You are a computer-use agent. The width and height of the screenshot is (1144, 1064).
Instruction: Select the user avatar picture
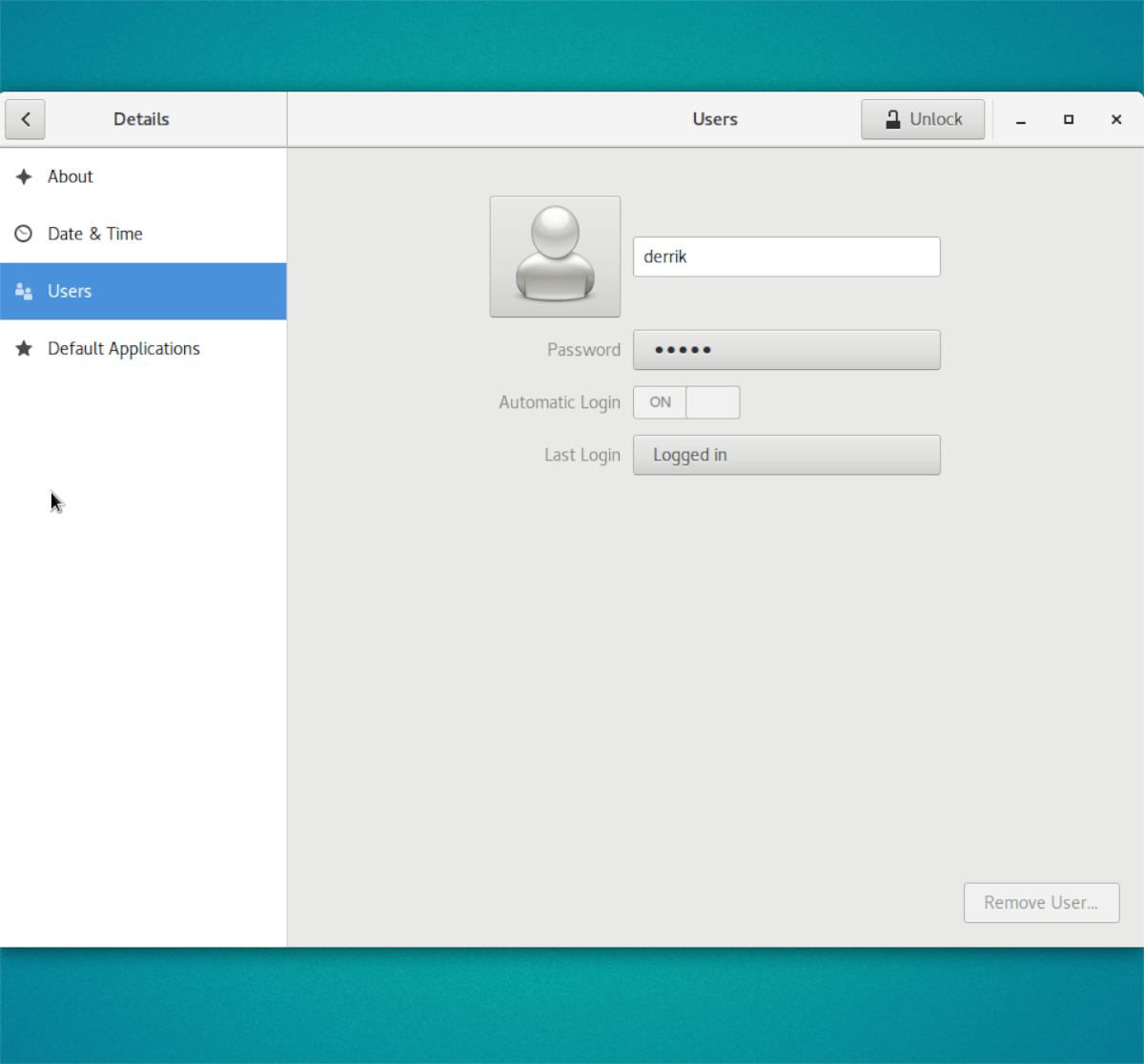click(x=555, y=256)
